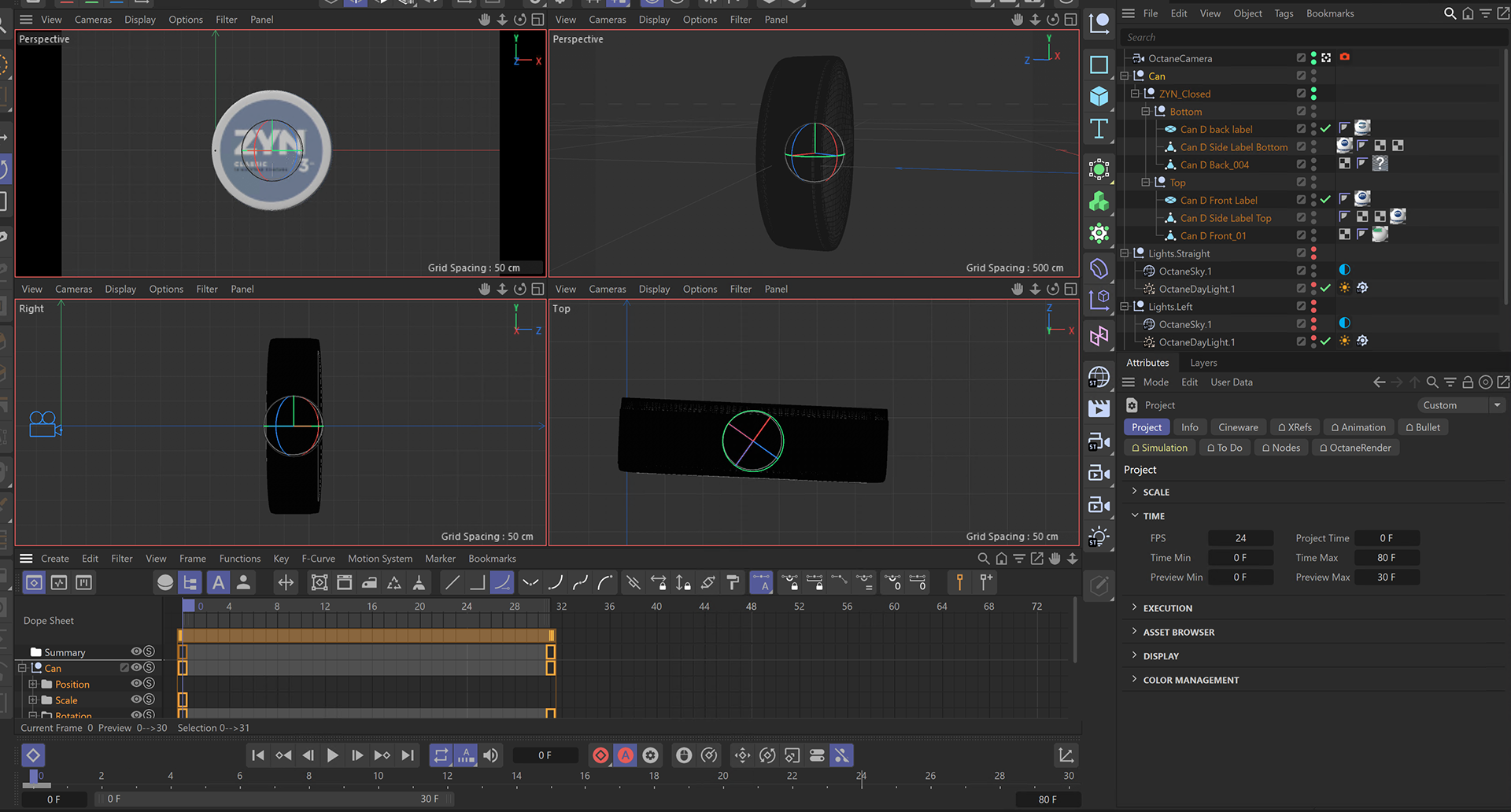Toggle Scale track solo S button
The height and width of the screenshot is (812, 1511).
coord(149,699)
